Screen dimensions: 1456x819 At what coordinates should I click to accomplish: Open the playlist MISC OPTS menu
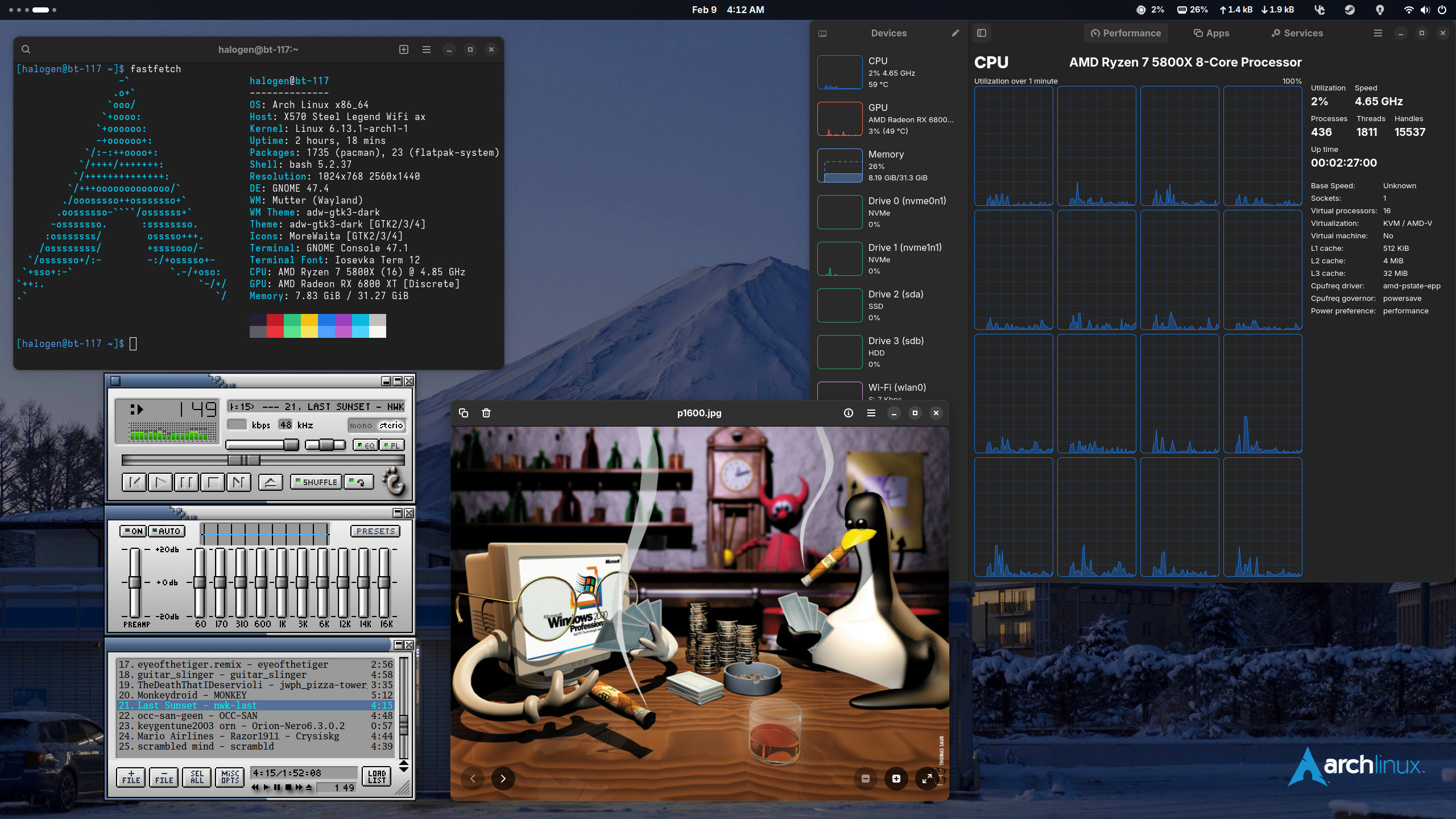(230, 777)
